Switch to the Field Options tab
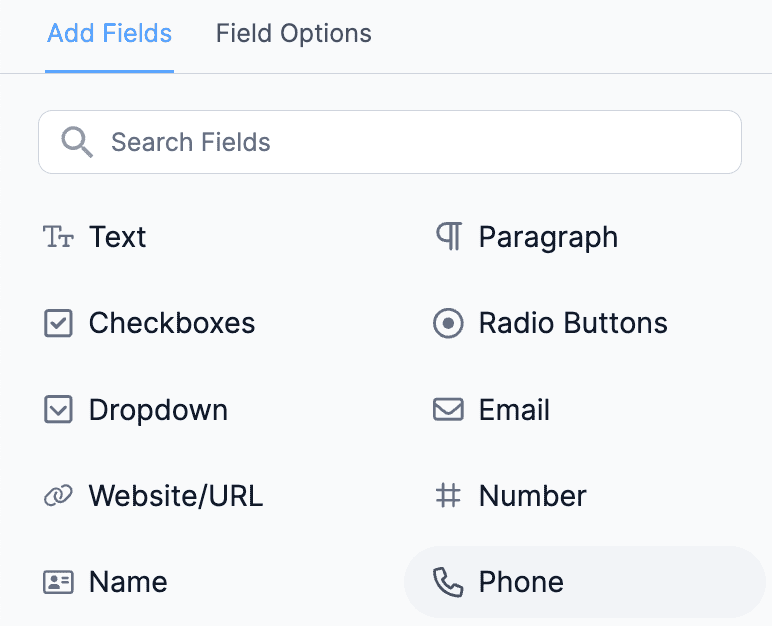Screen dimensions: 772x626 tap(293, 34)
